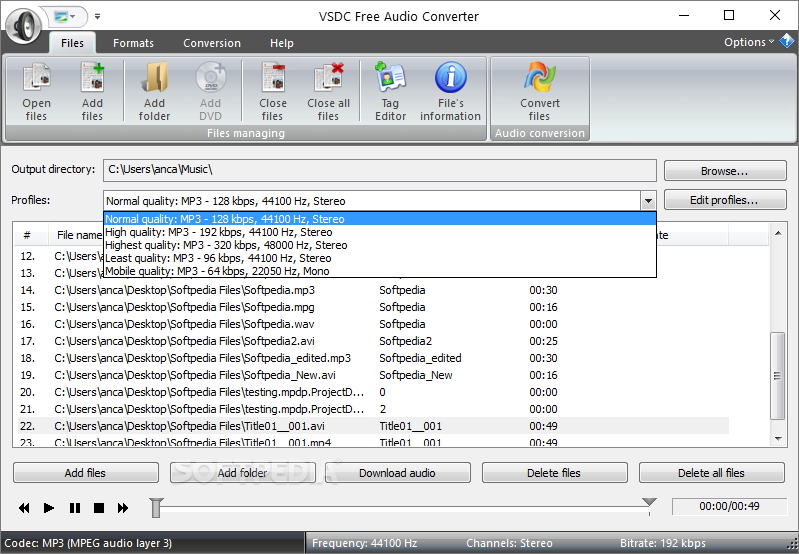This screenshot has width=799, height=554.
Task: Click the Codec: MP3 status bar entry
Action: 88,543
